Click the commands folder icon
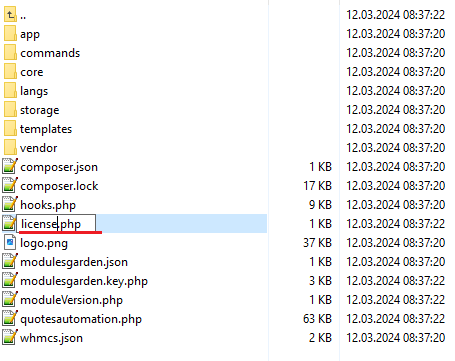The image size is (455, 361). tap(10, 53)
